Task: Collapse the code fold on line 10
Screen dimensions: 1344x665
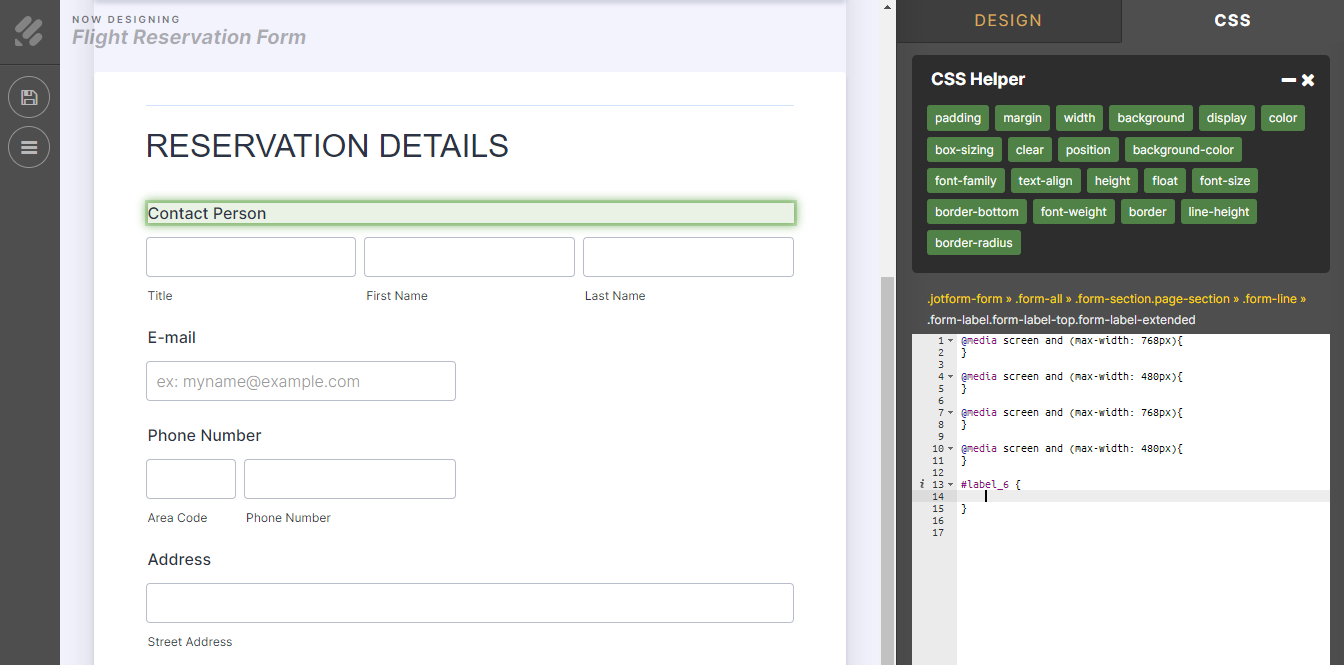Action: (x=951, y=449)
